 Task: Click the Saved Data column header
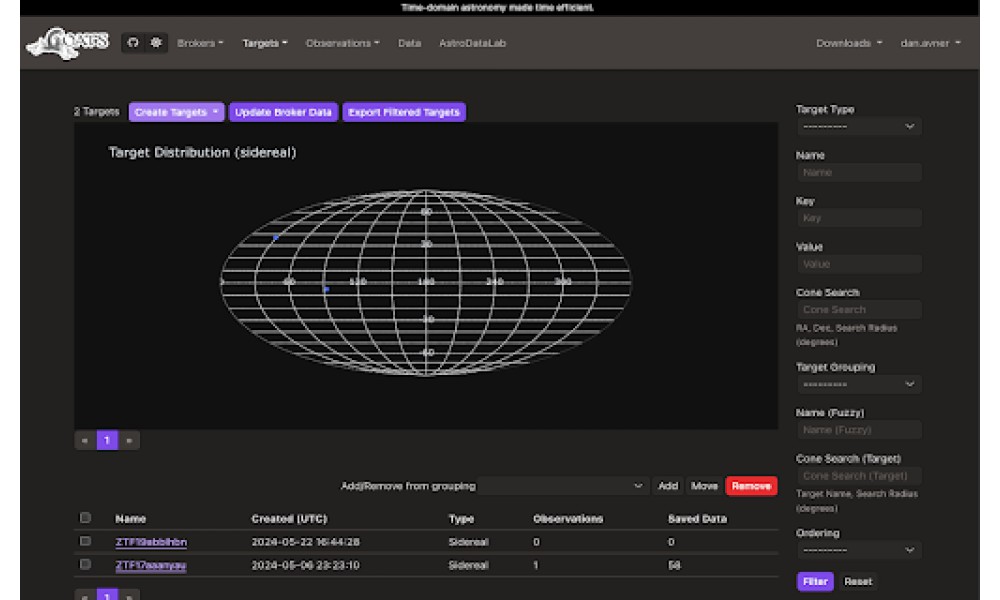tap(697, 519)
